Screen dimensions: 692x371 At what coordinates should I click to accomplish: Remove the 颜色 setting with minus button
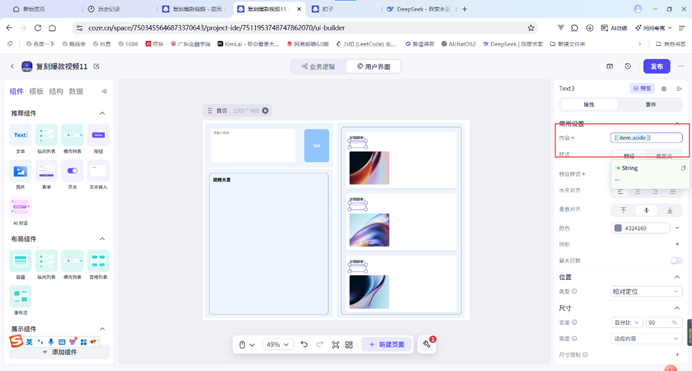click(677, 228)
